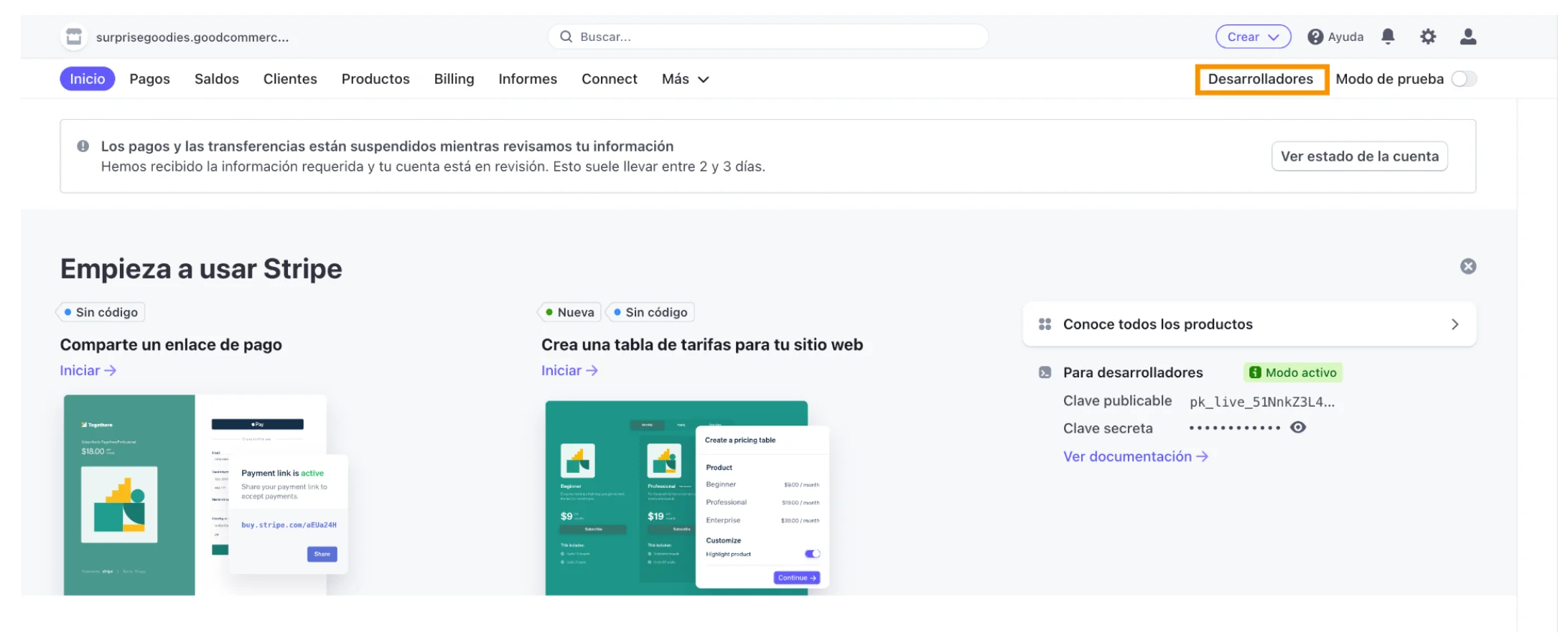
Task: Open the Connect tab
Action: pos(609,79)
